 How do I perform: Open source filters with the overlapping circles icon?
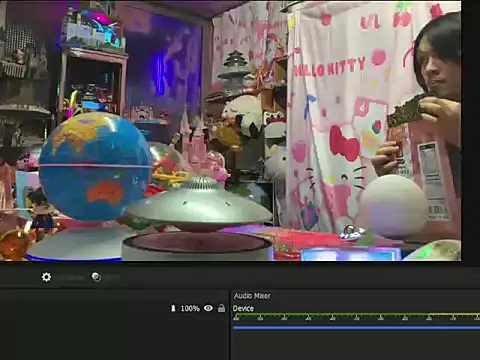pyautogui.click(x=96, y=277)
